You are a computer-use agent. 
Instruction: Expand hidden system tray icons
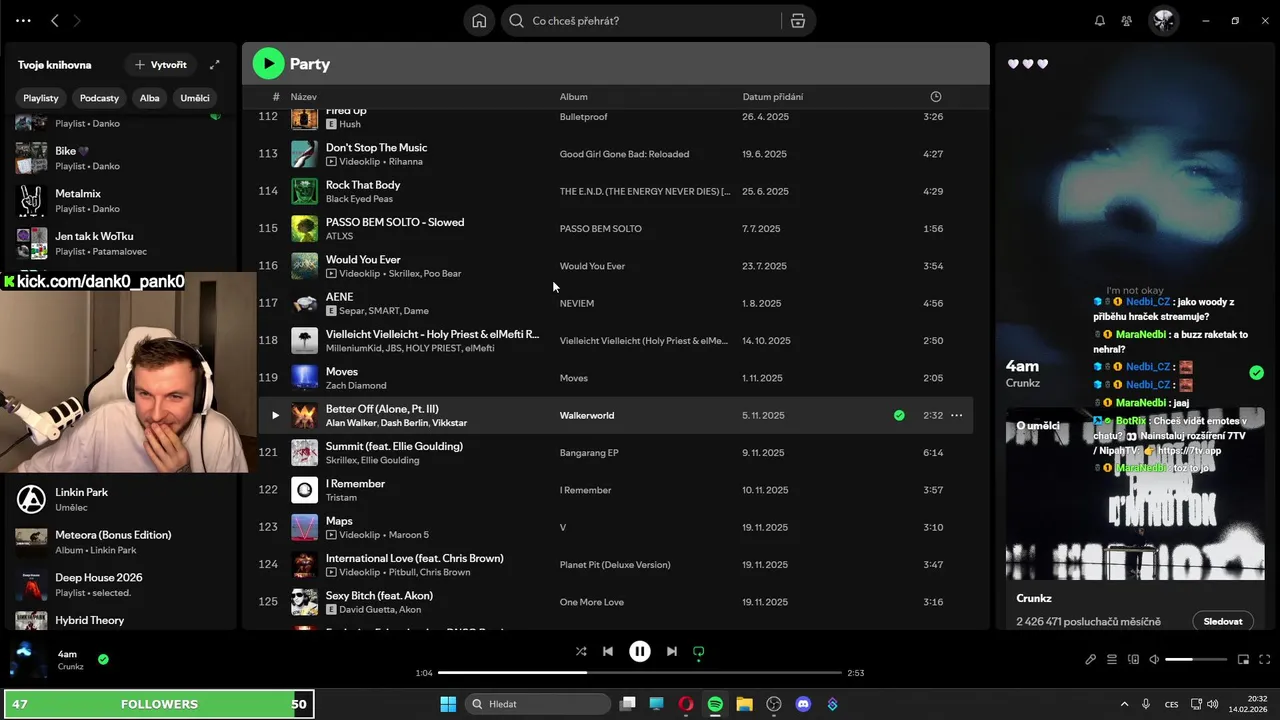[1124, 704]
